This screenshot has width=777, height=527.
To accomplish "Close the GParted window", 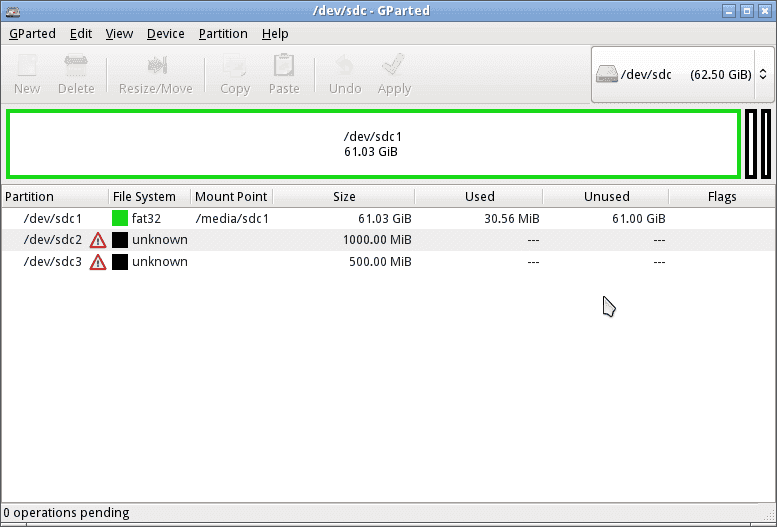I will pos(765,11).
